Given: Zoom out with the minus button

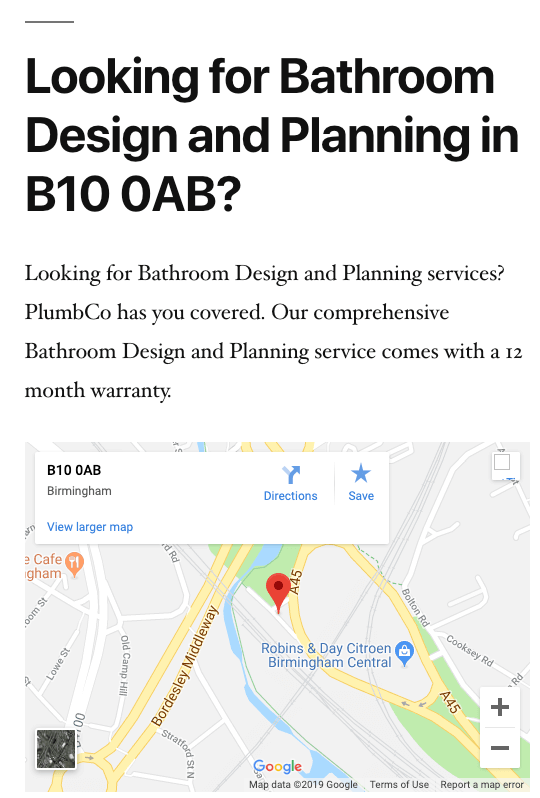Looking at the screenshot, I should 500,748.
